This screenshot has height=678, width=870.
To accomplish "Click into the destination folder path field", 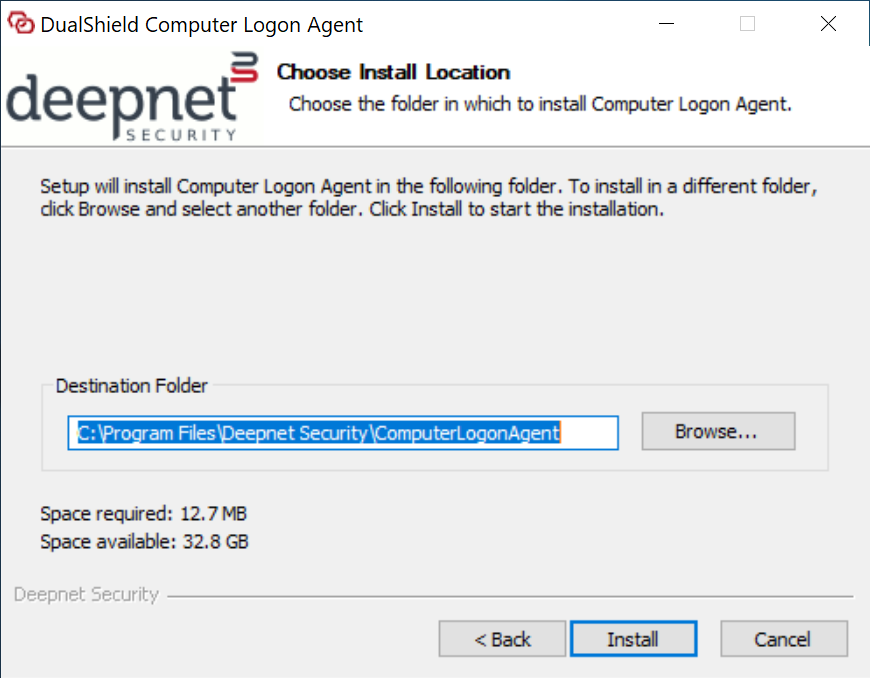I will point(342,432).
